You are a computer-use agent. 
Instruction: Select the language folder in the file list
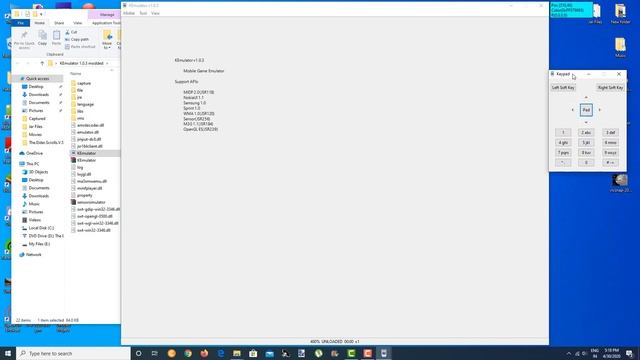point(85,104)
